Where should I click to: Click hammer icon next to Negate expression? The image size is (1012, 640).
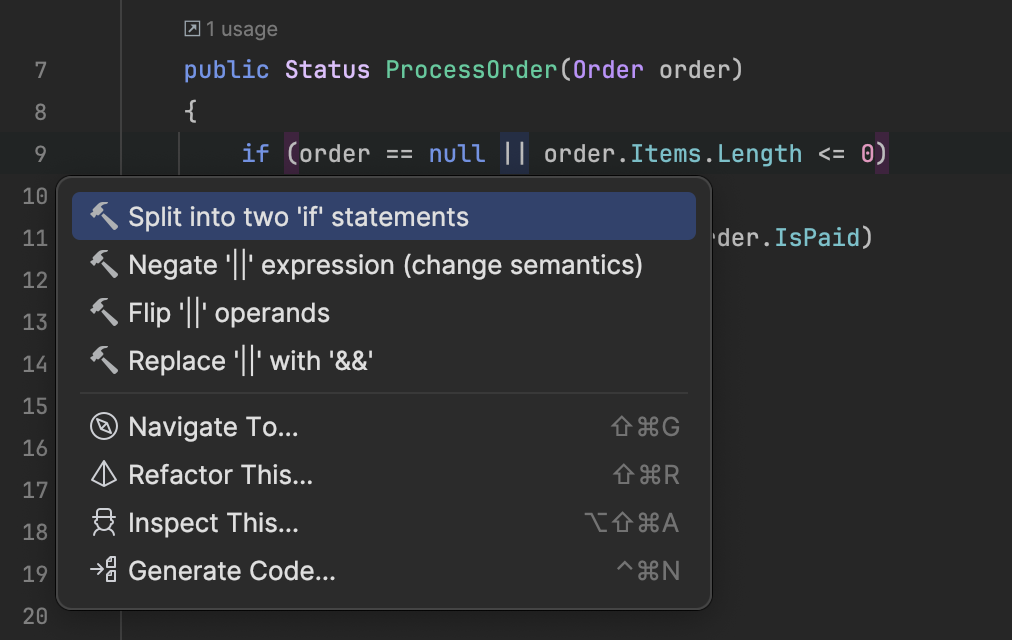[104, 264]
